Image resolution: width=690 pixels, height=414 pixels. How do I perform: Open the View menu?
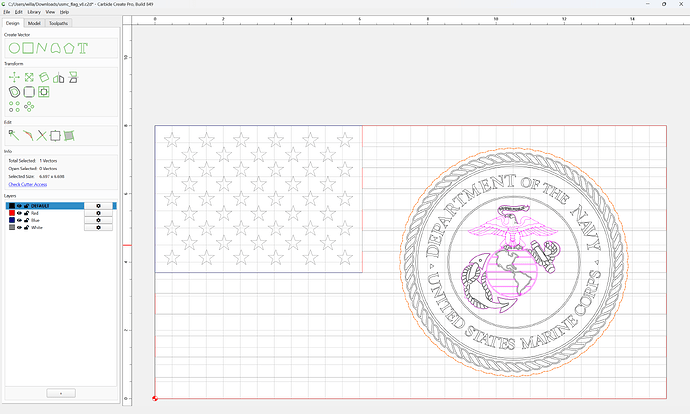click(x=51, y=12)
